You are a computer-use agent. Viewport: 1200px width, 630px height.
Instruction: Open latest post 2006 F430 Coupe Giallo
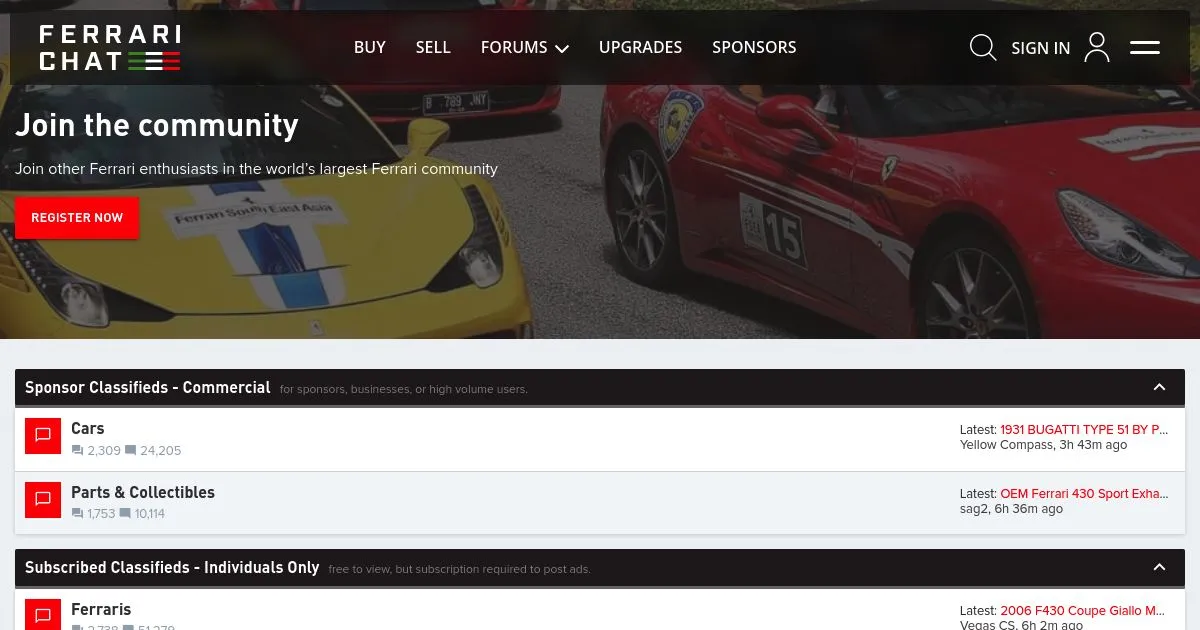(x=1083, y=611)
